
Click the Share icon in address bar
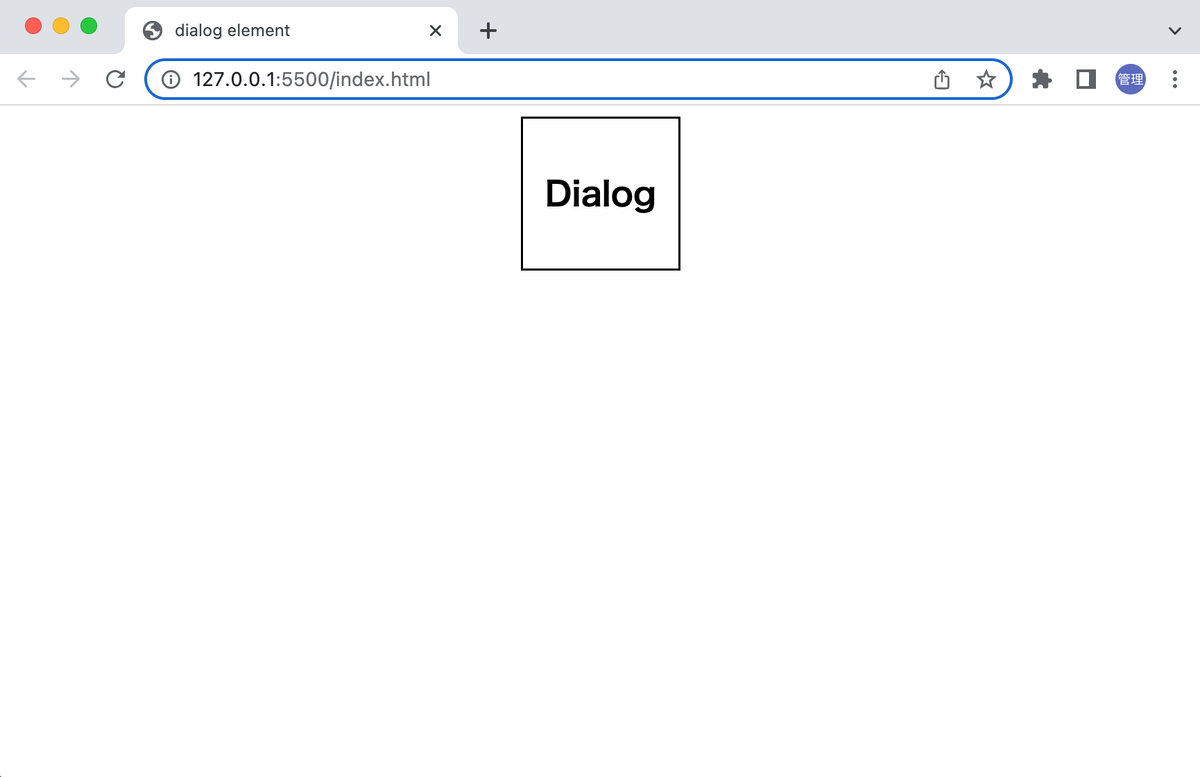[941, 79]
